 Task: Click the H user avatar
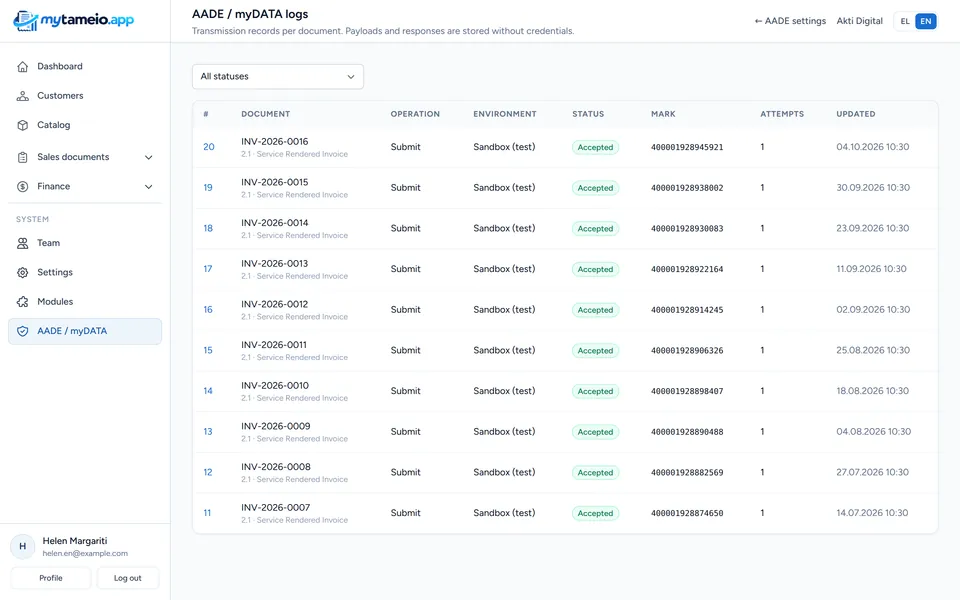(x=23, y=547)
